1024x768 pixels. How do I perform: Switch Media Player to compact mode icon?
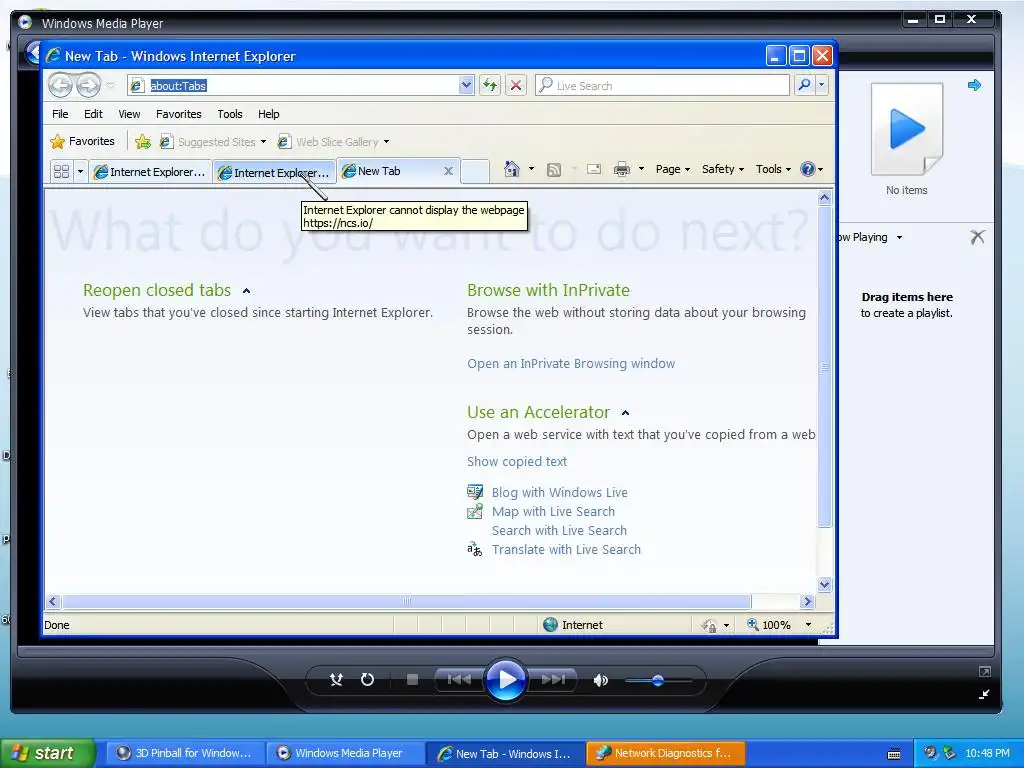(984, 695)
